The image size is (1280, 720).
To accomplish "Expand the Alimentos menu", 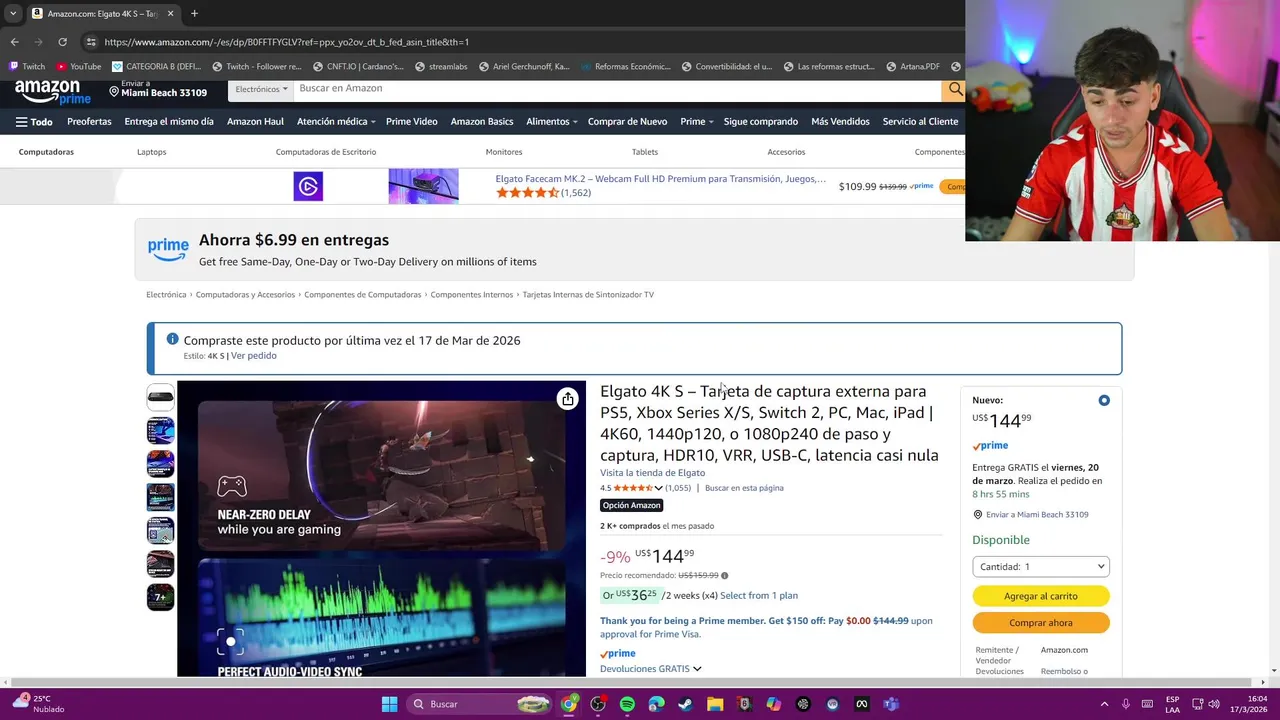I will pos(552,122).
